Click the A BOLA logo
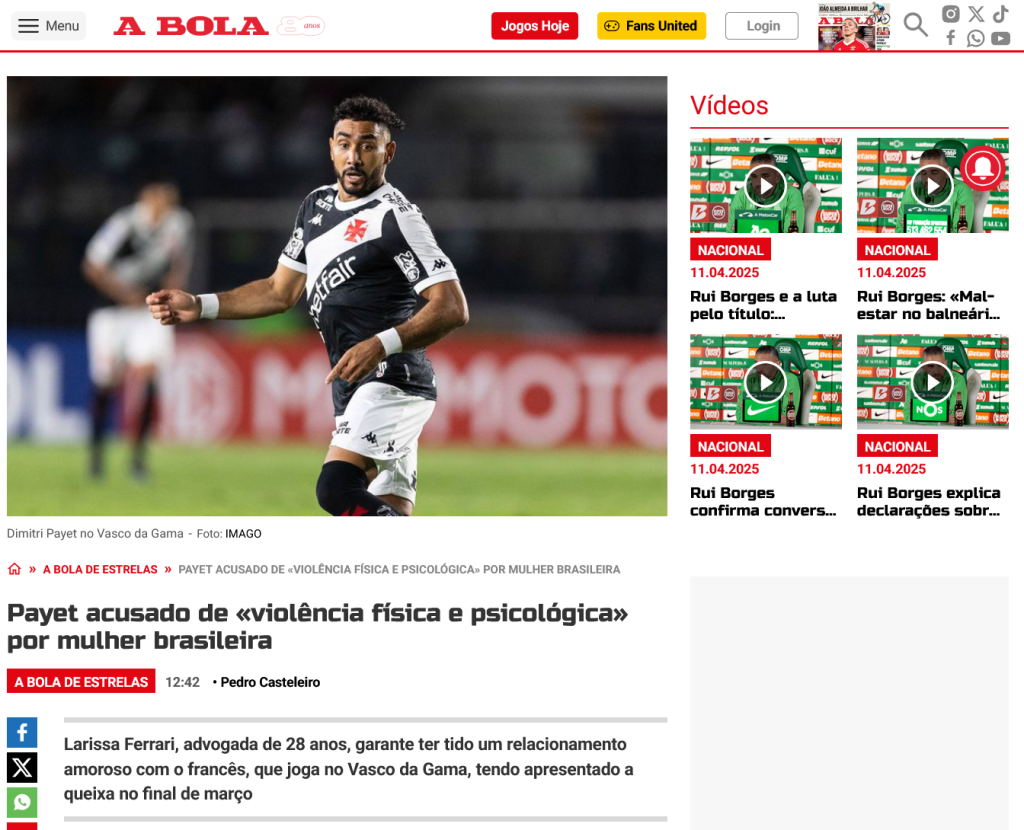The image size is (1024, 830). point(191,26)
